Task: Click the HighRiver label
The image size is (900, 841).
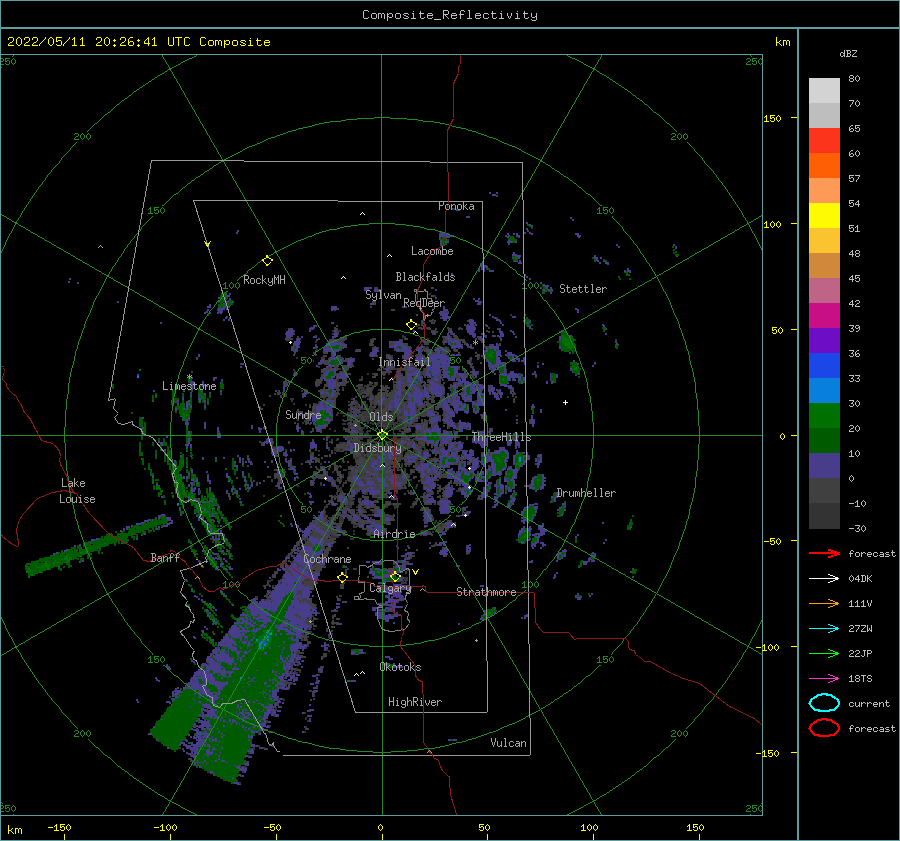Action: click(x=415, y=702)
